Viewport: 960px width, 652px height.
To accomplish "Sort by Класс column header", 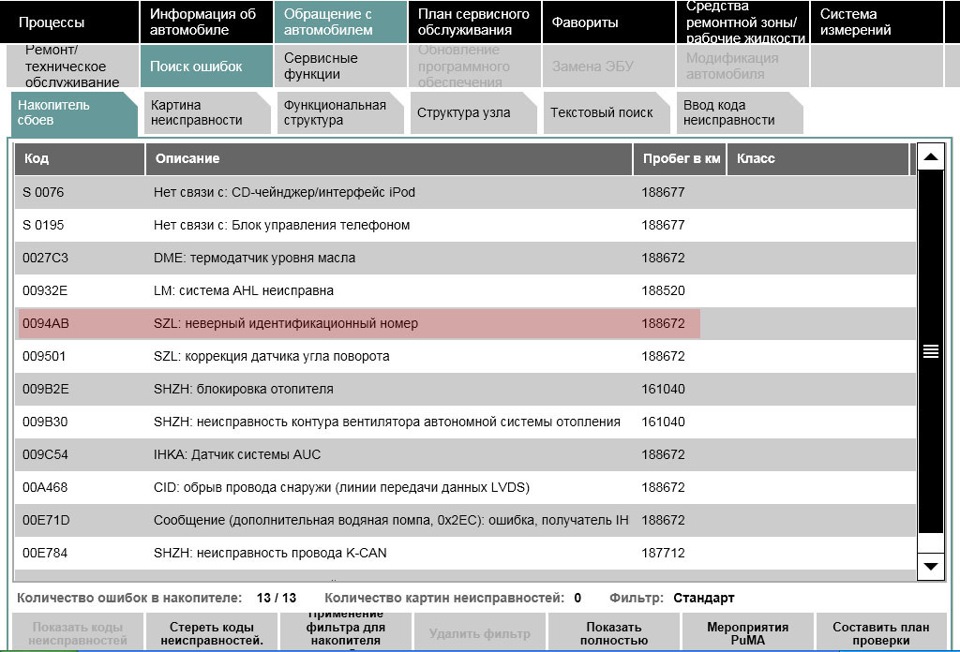I will coord(818,159).
